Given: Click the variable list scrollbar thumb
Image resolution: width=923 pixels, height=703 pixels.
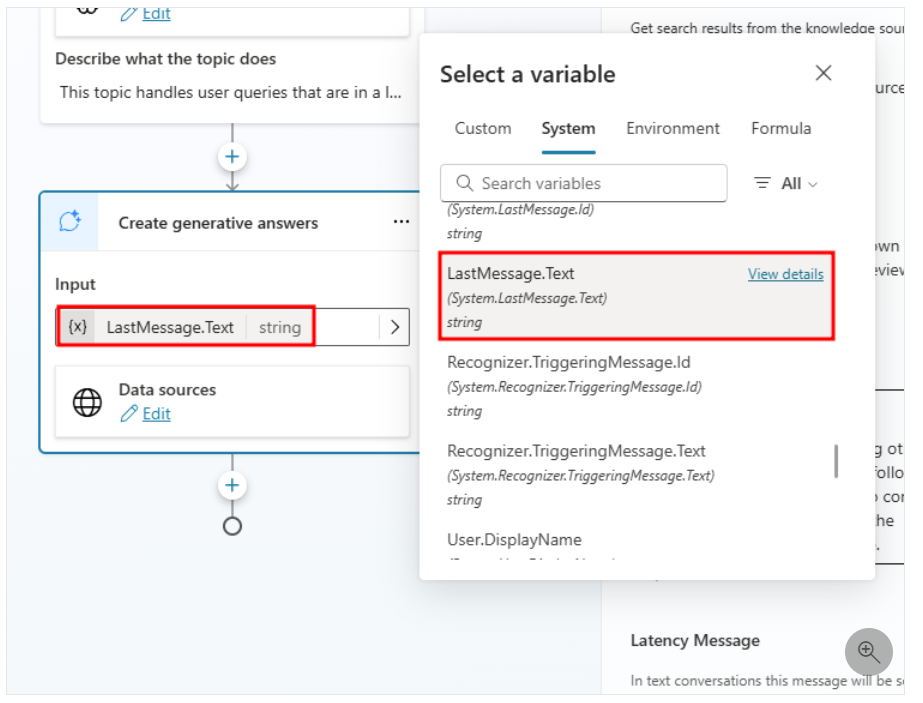Looking at the screenshot, I should point(836,461).
